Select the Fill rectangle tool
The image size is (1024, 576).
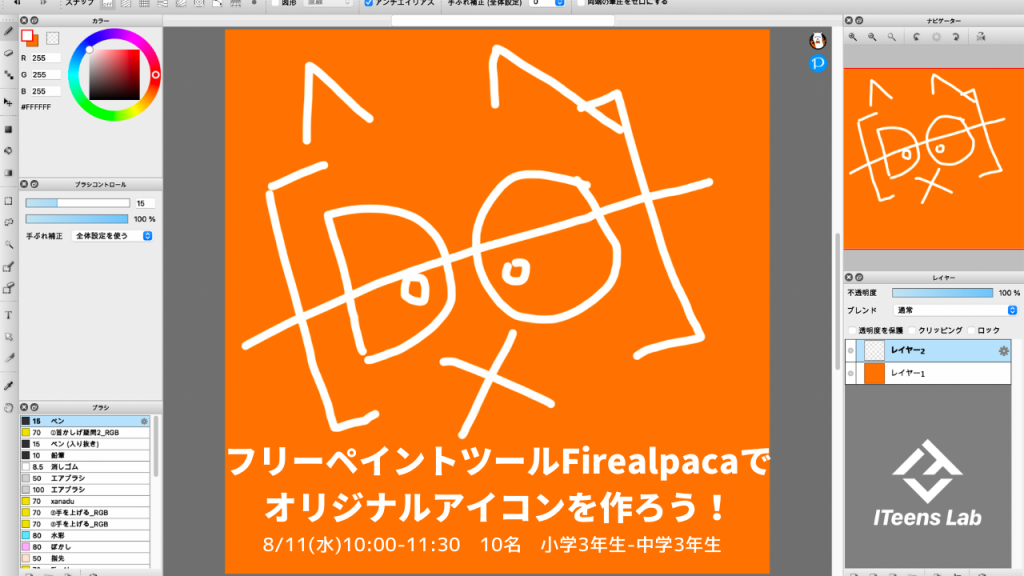[8, 129]
